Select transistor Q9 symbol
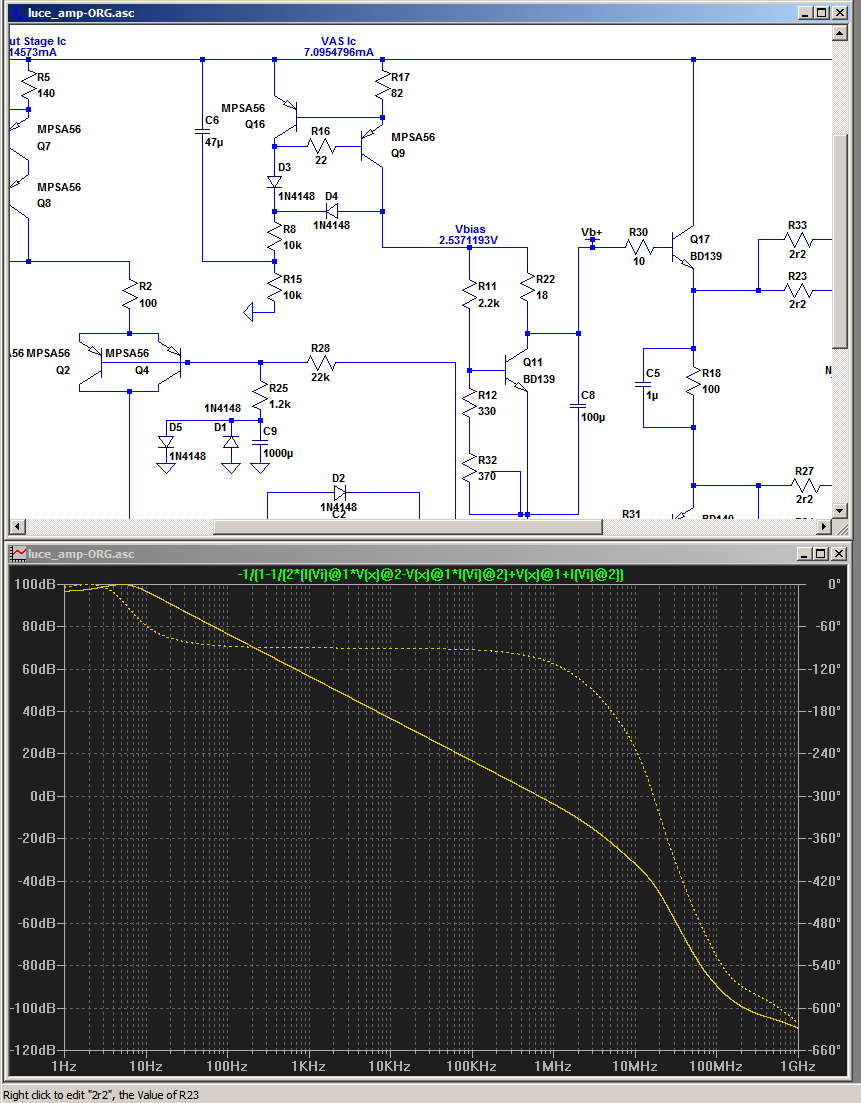 point(371,145)
